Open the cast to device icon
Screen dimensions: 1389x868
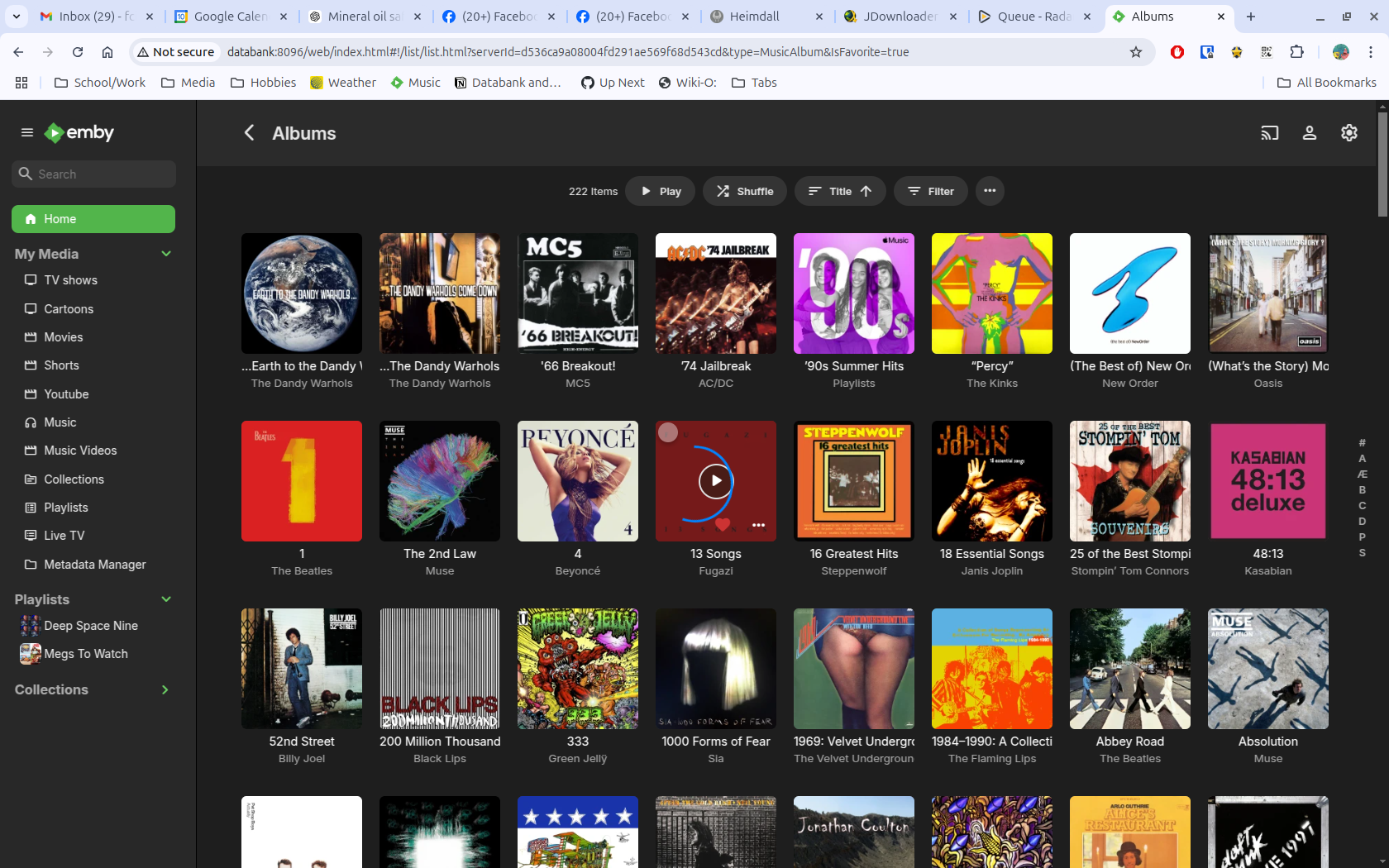(1270, 133)
